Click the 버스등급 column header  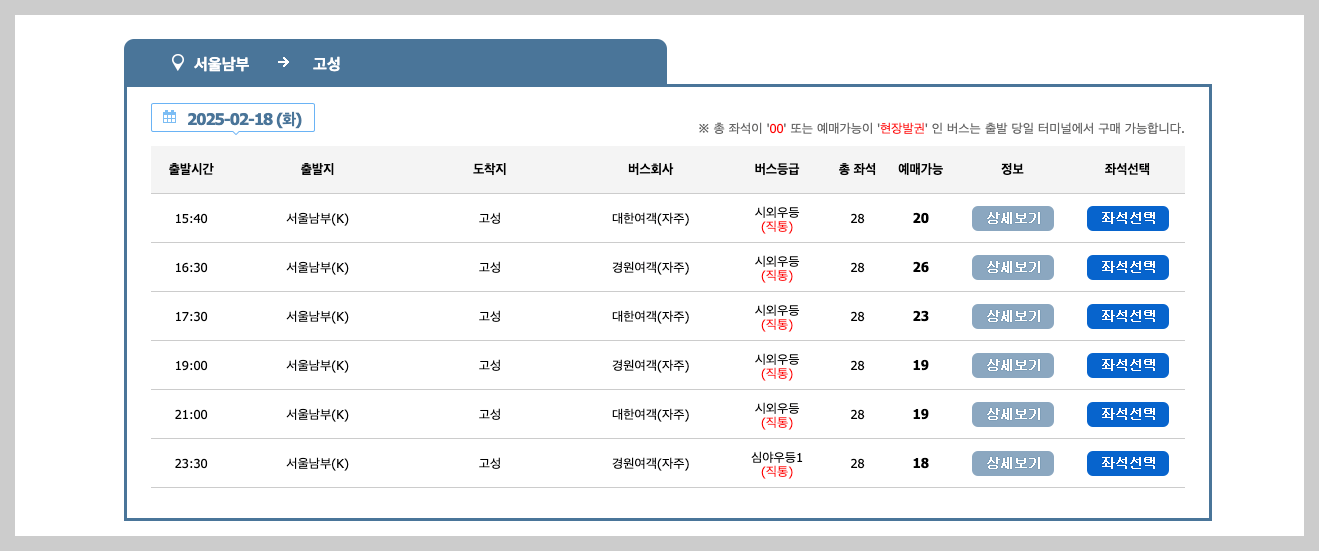click(x=777, y=169)
